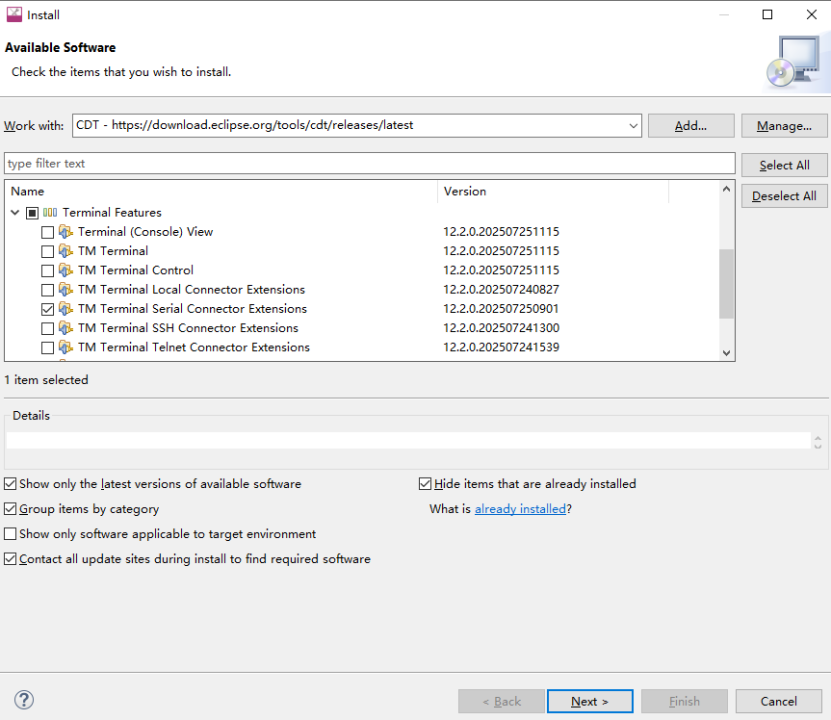The height and width of the screenshot is (720, 831).
Task: Check TM Terminal SSH Connector Extensions checkbox
Action: coord(48,328)
